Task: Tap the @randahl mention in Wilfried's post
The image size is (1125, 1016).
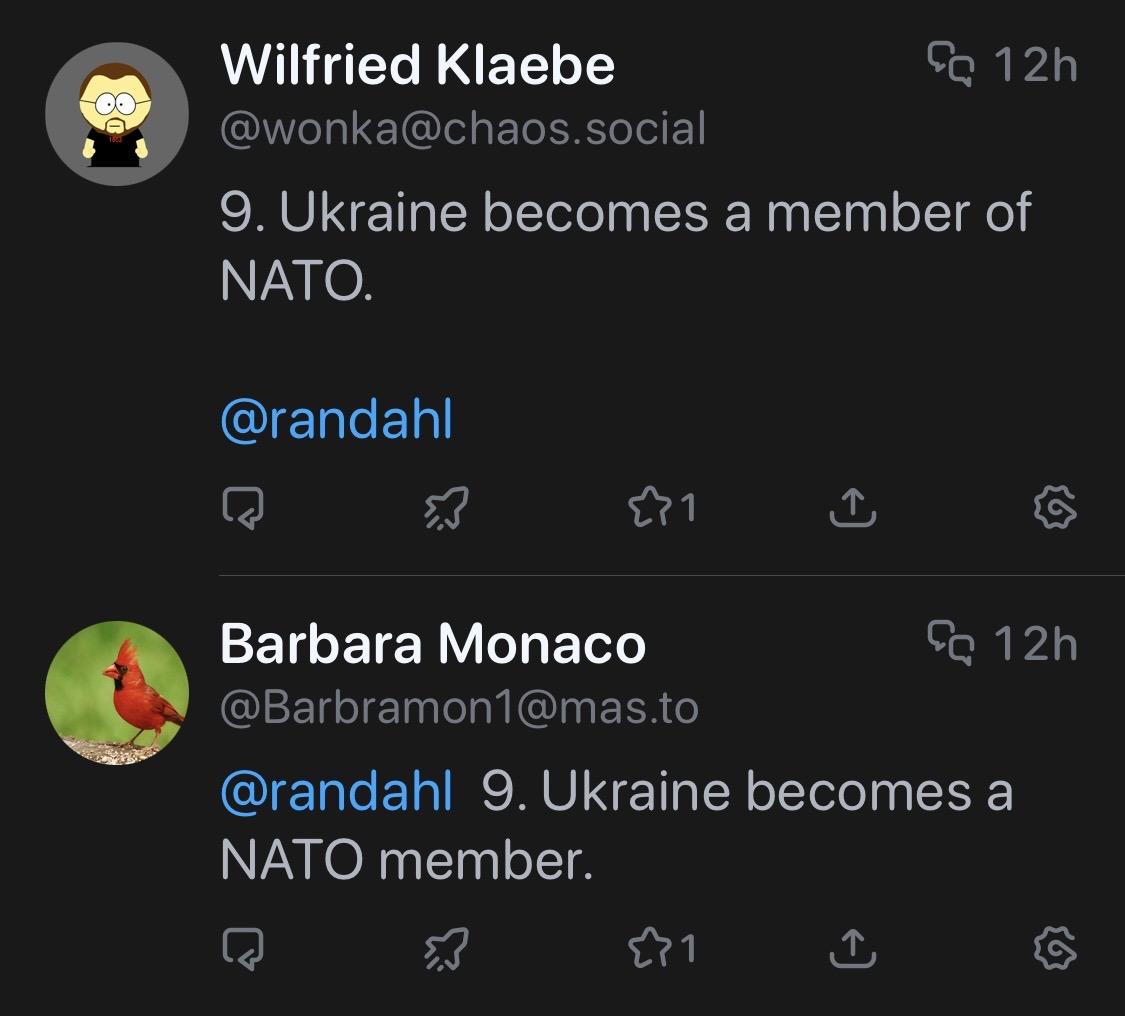Action: point(336,421)
